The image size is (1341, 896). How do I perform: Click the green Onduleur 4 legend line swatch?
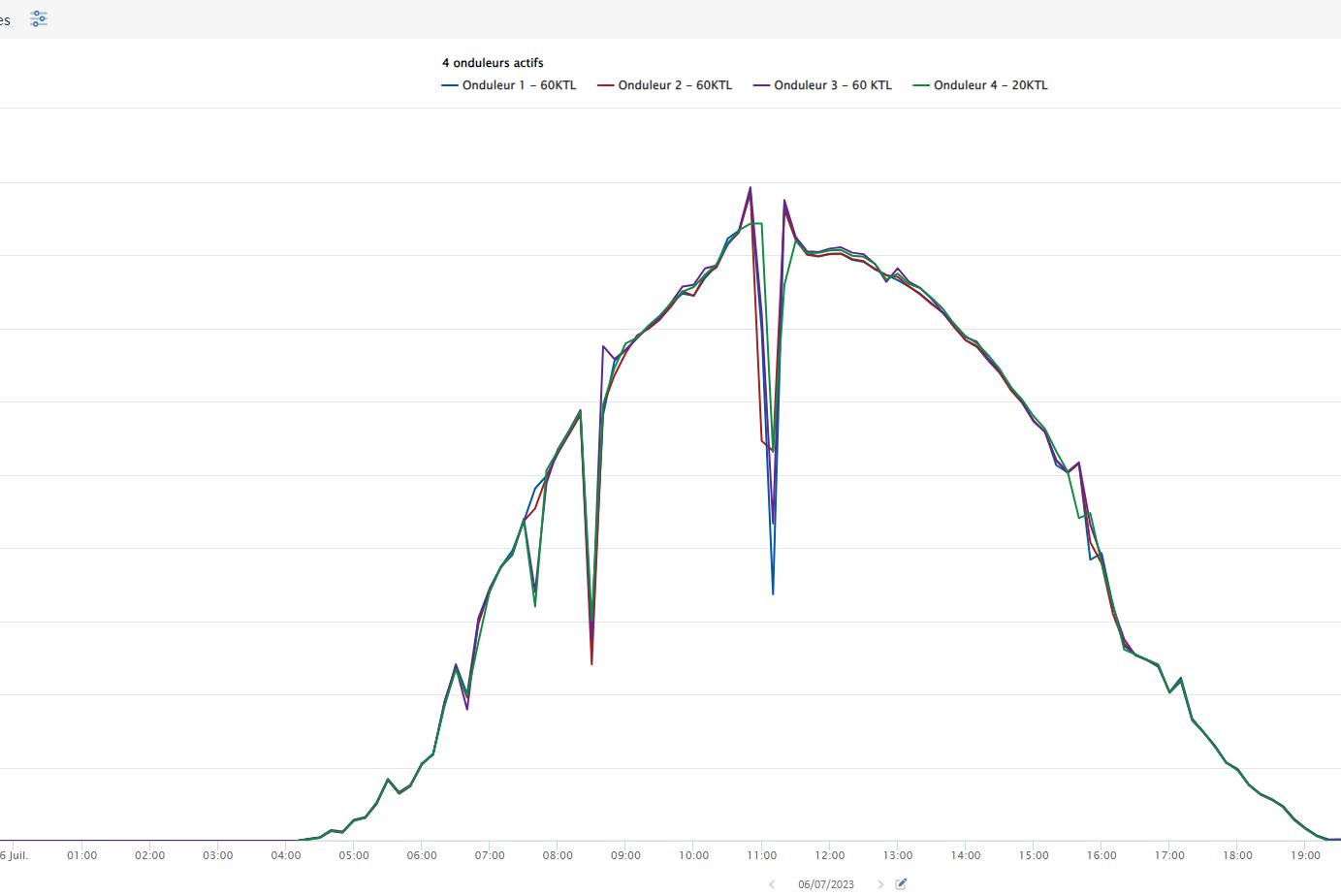pyautogui.click(x=921, y=85)
